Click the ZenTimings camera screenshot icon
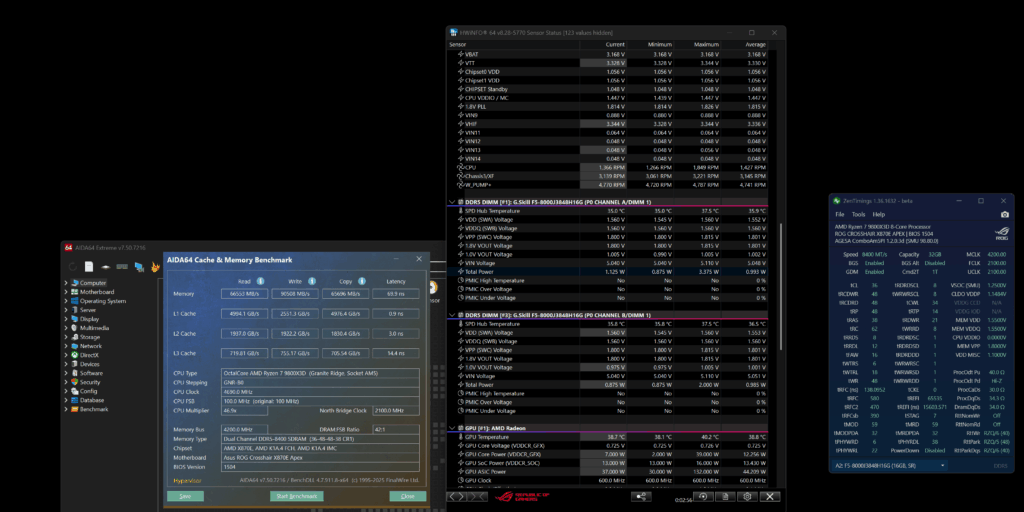The height and width of the screenshot is (512, 1024). click(1004, 214)
